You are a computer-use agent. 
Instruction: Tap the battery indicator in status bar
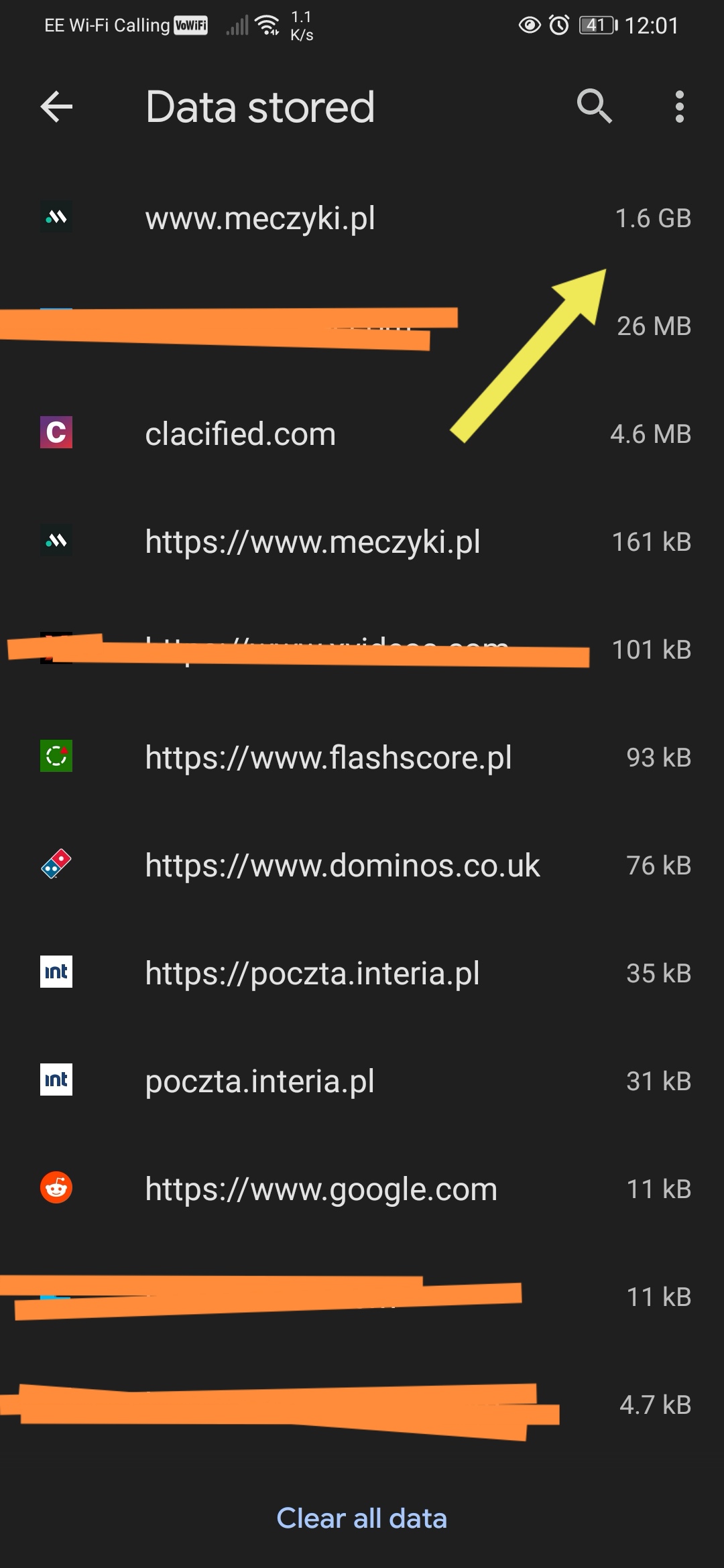click(598, 25)
